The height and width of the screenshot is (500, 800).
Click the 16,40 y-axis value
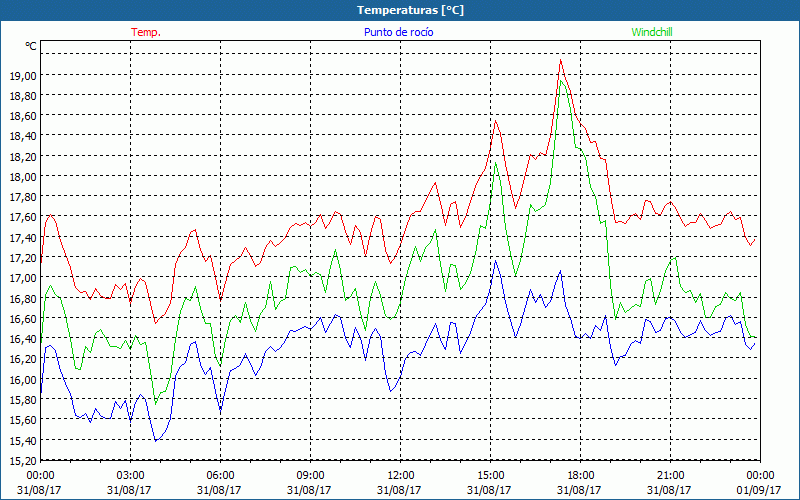23,338
